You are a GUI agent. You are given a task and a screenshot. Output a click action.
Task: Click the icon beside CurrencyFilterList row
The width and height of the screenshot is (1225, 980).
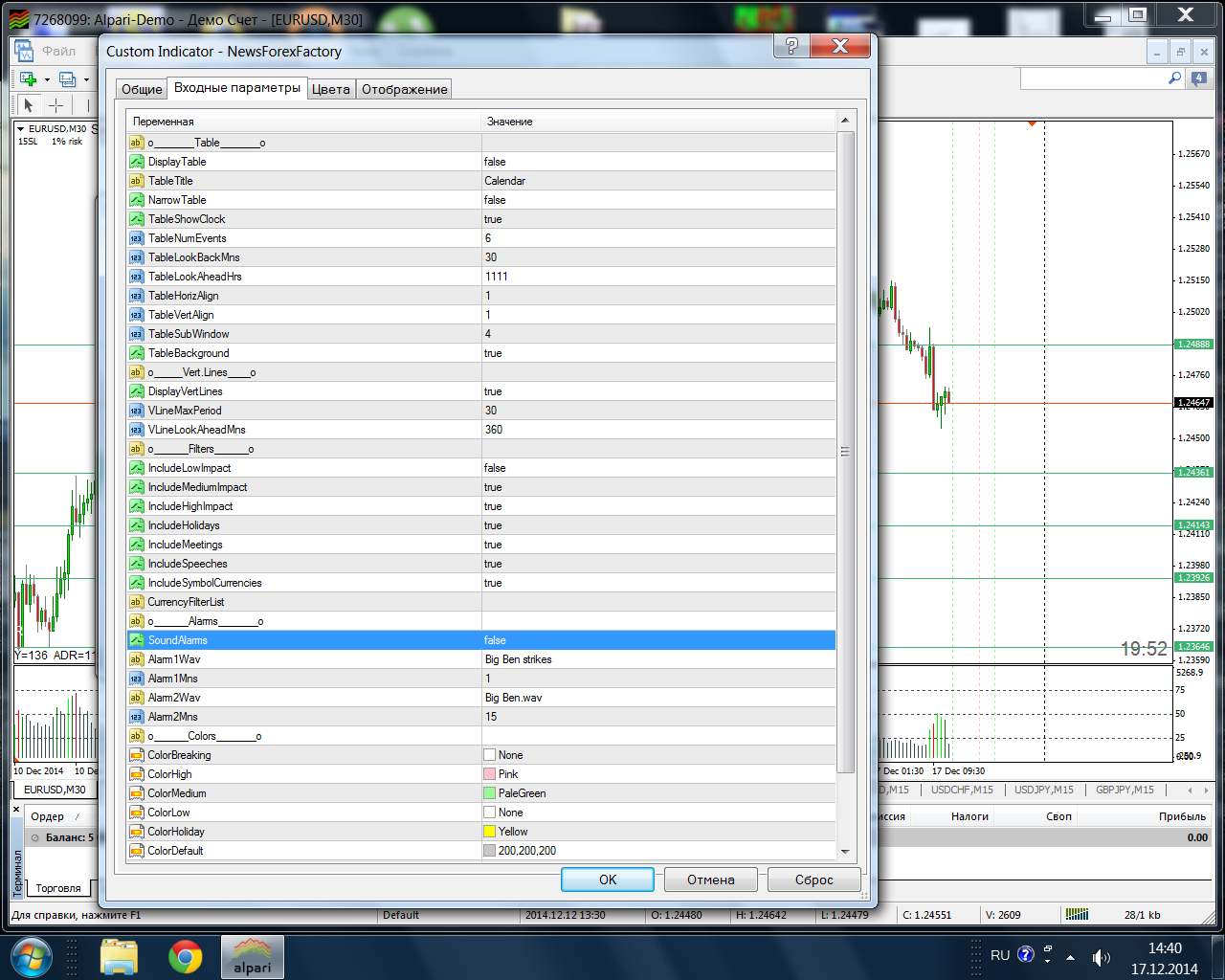coord(136,602)
